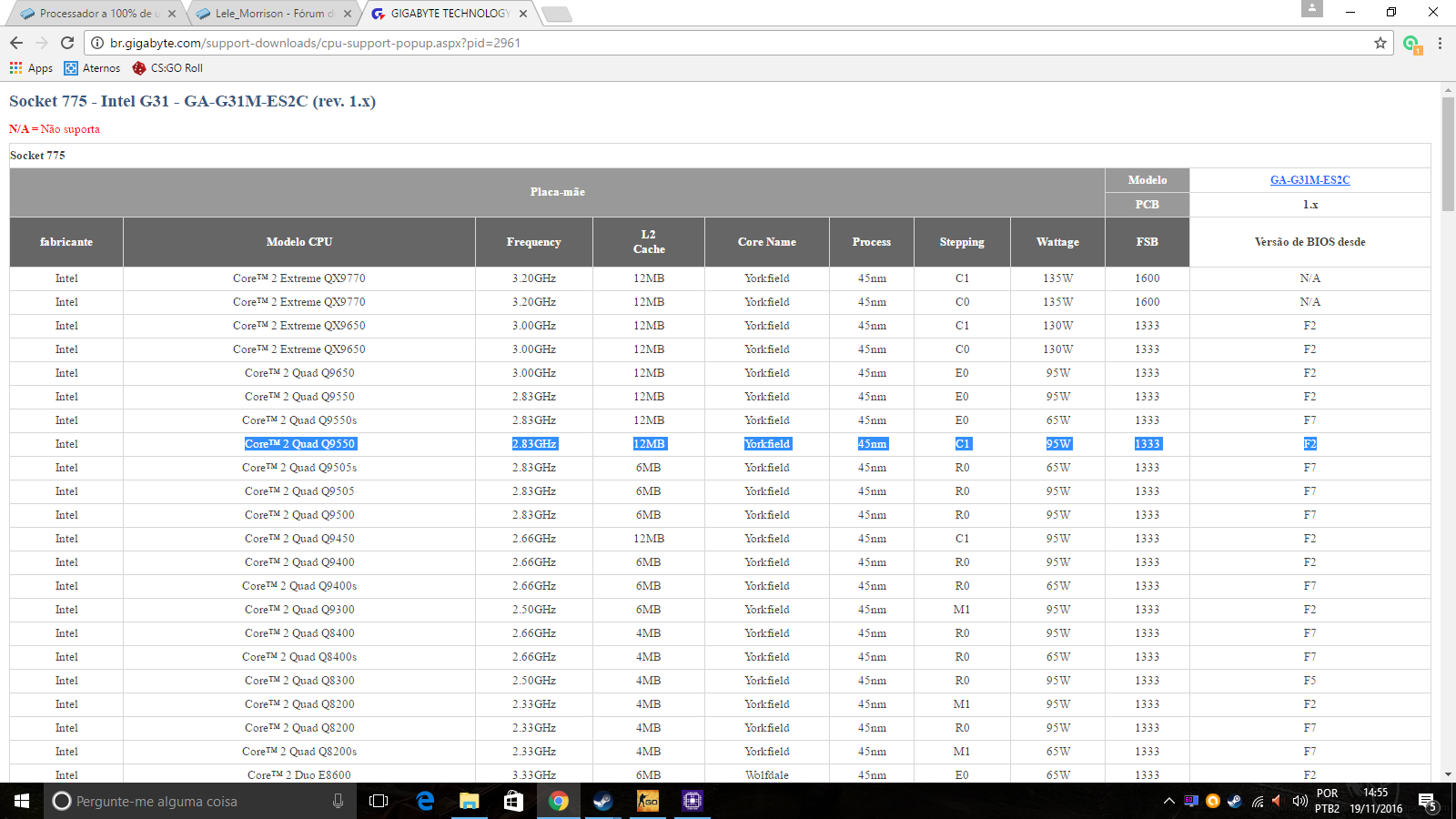The width and height of the screenshot is (1456, 819).
Task: Click the Core 2 Quad Q8200s cell
Action: click(x=299, y=752)
